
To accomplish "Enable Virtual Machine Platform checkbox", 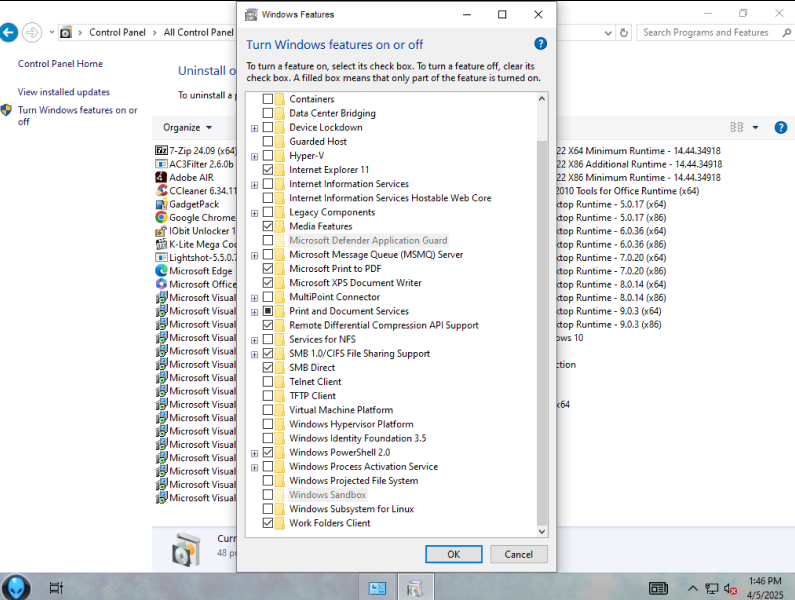I will tap(268, 410).
